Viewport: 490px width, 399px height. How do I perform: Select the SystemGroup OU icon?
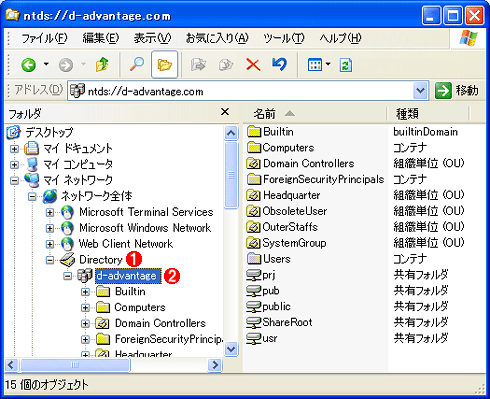coord(253,243)
